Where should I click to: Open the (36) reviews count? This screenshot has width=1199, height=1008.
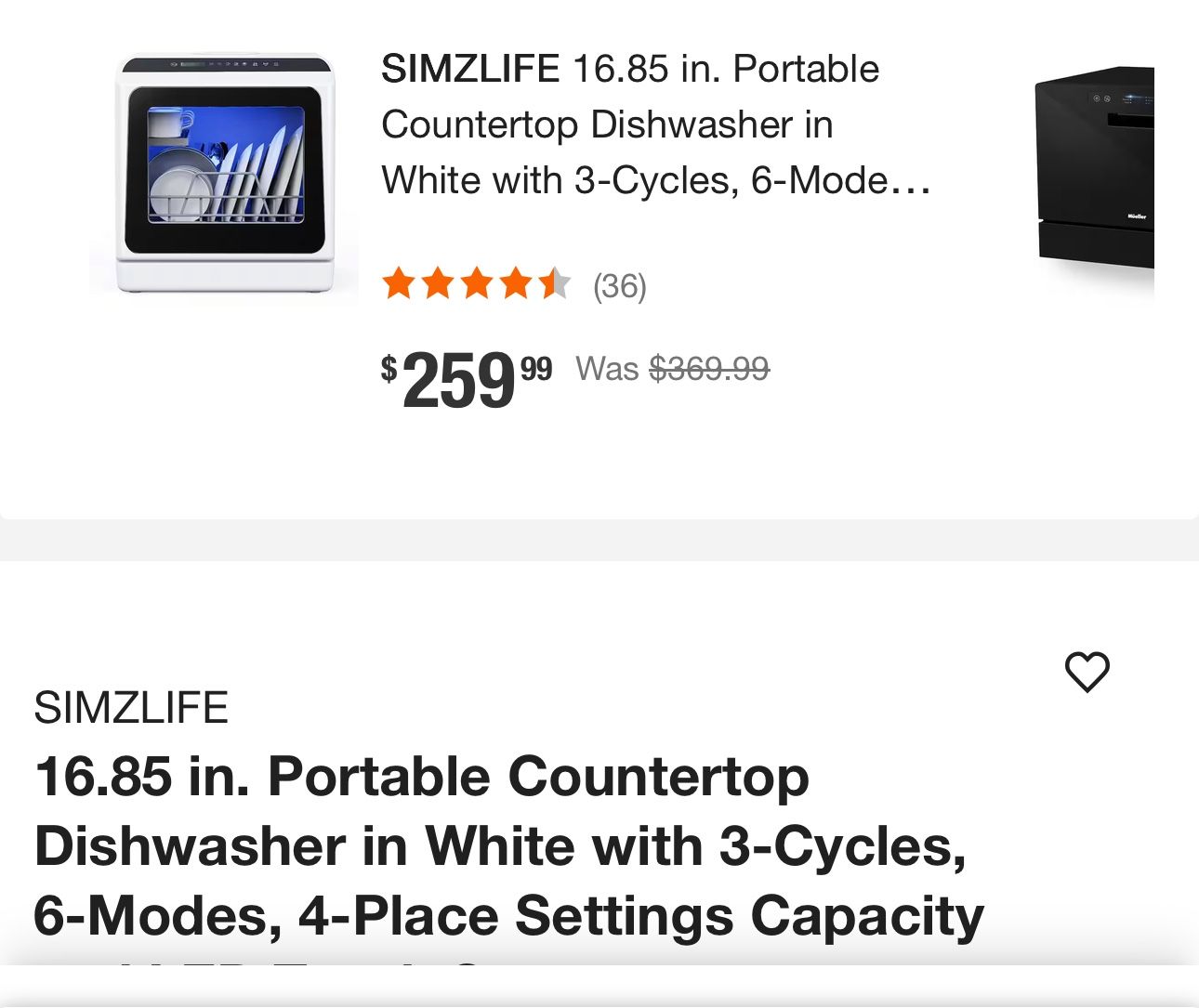pos(619,286)
